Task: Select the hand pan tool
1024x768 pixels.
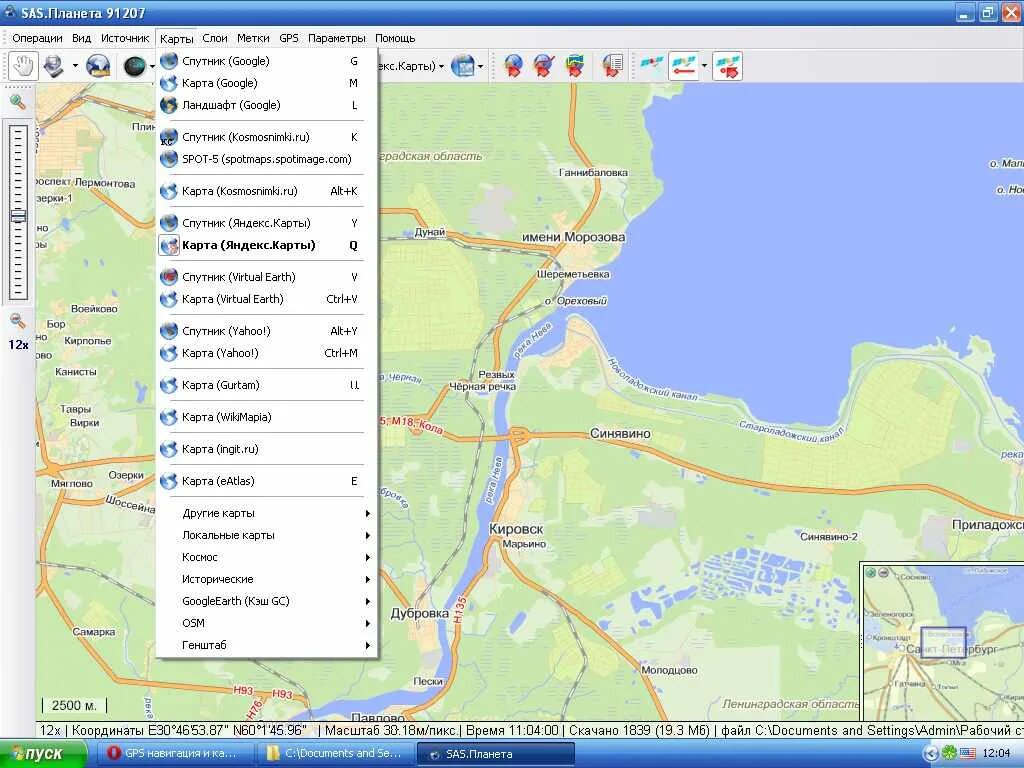Action: 24,66
